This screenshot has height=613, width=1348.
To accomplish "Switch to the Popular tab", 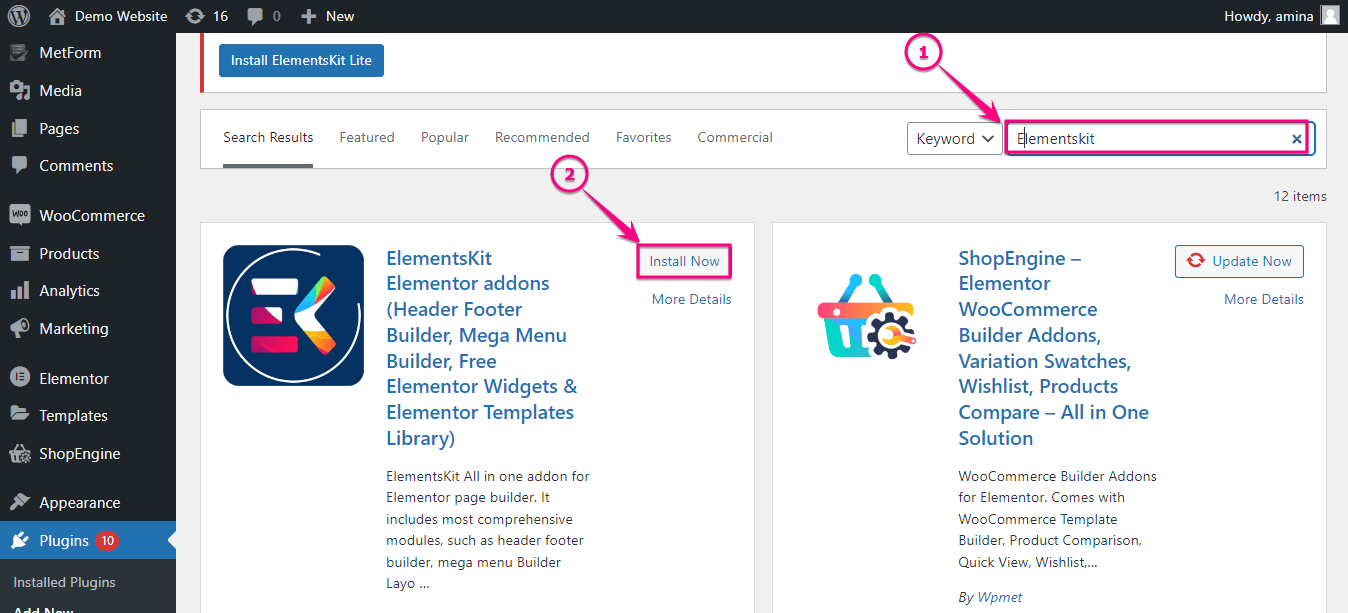I will tap(445, 138).
